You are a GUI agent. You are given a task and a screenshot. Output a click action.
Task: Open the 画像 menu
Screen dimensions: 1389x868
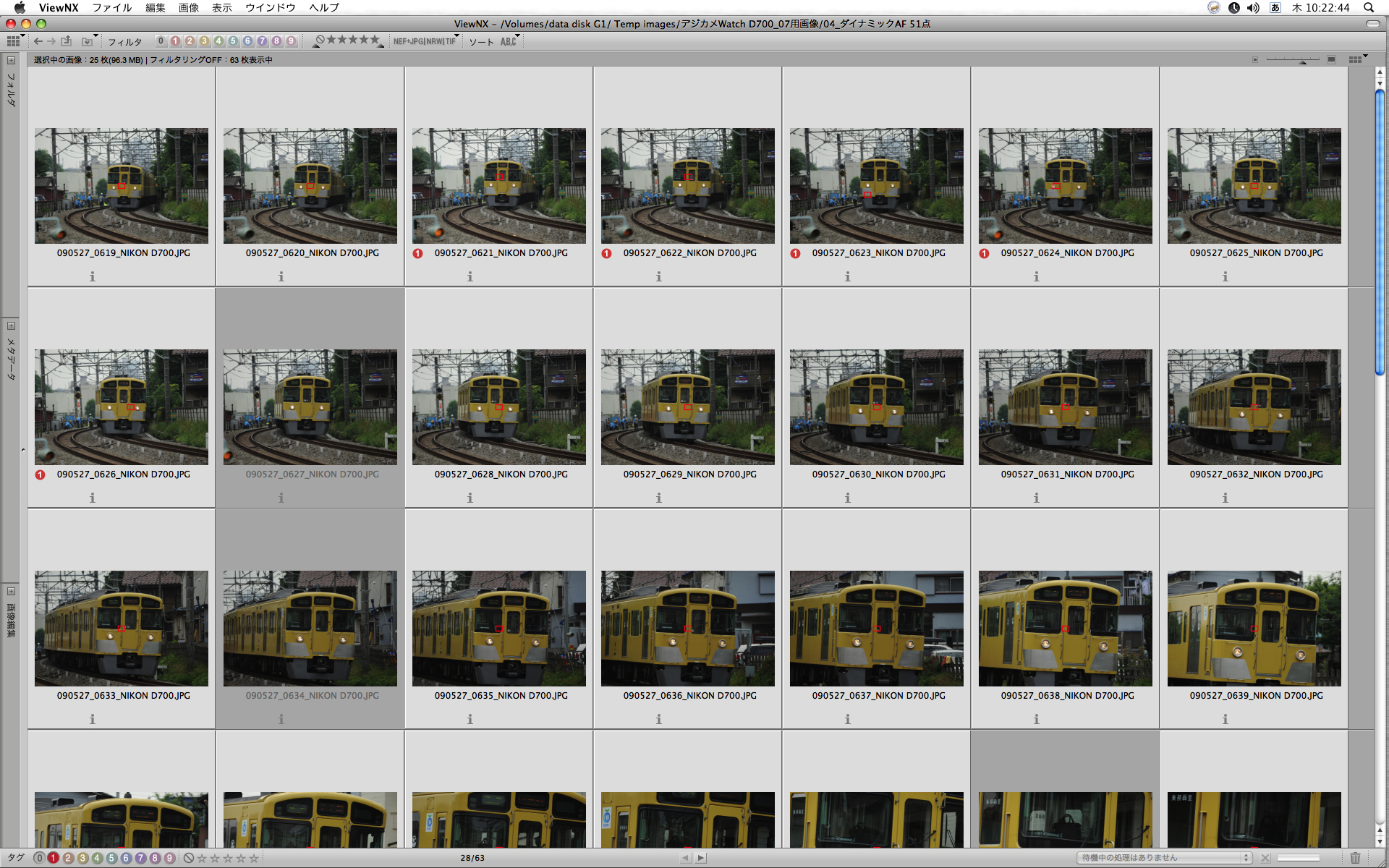pos(188,7)
